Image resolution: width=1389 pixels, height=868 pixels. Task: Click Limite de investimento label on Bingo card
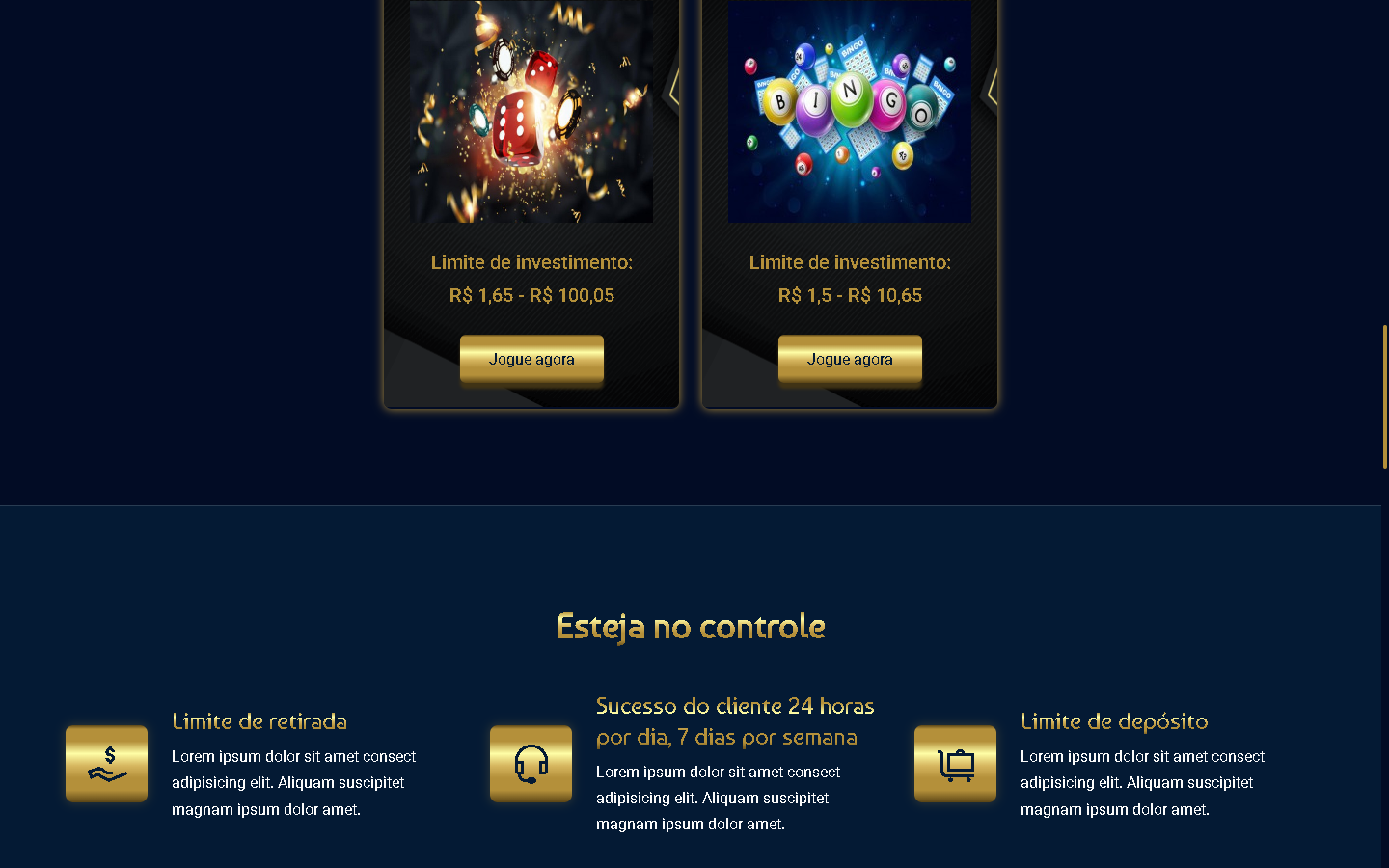(x=850, y=262)
